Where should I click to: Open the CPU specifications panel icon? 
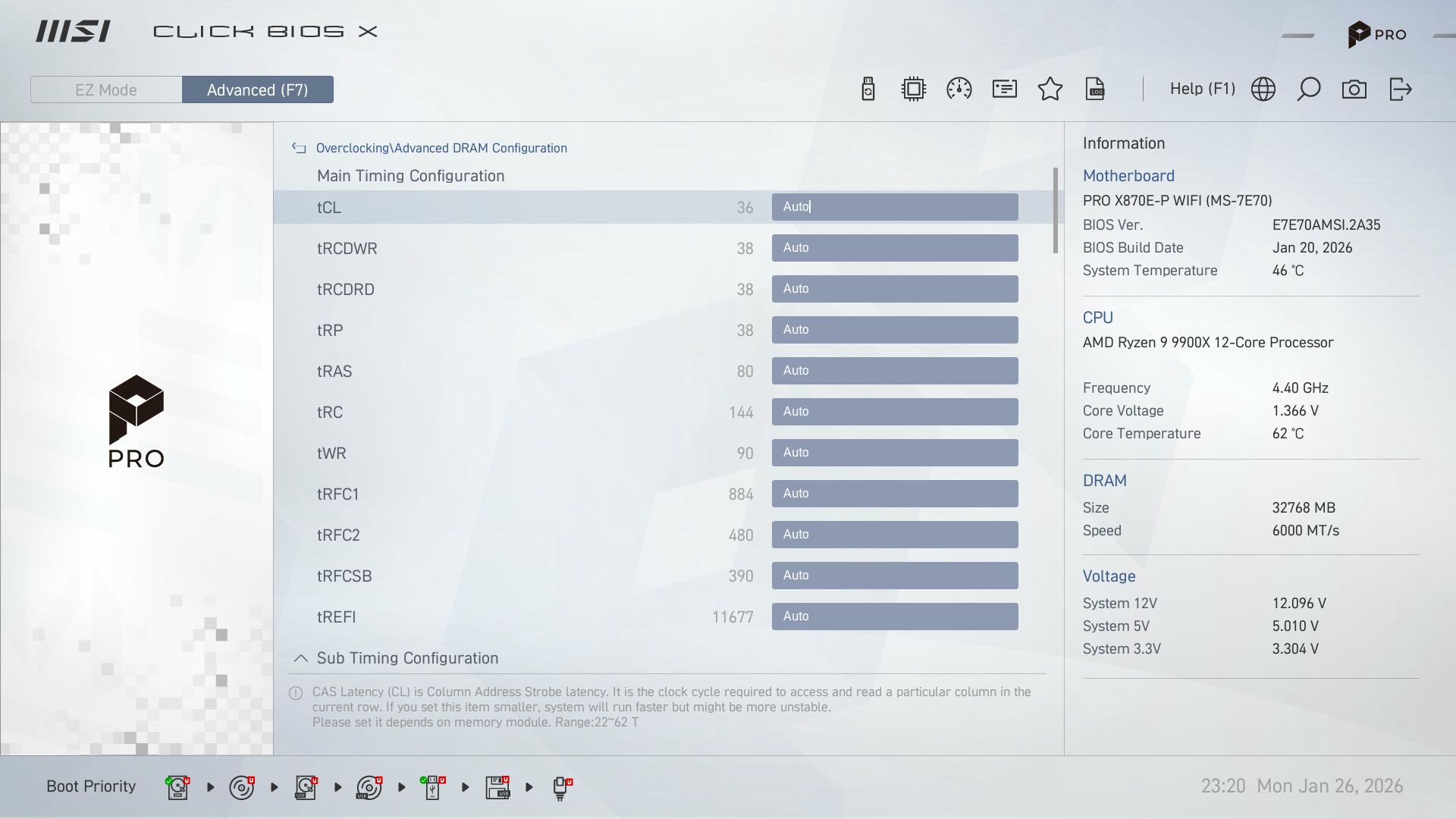pyautogui.click(x=913, y=89)
